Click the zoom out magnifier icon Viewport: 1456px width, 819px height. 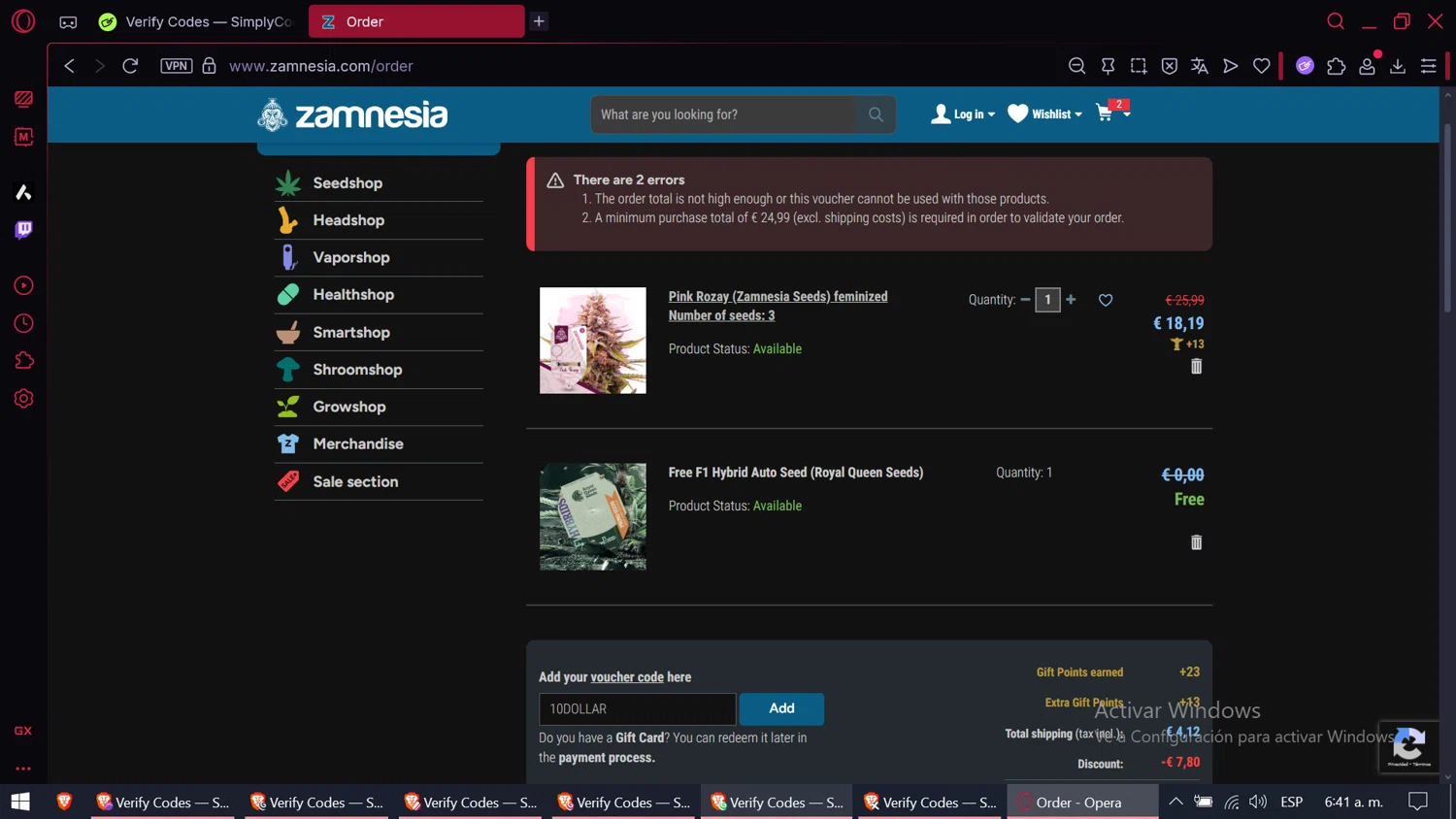pos(1076,66)
